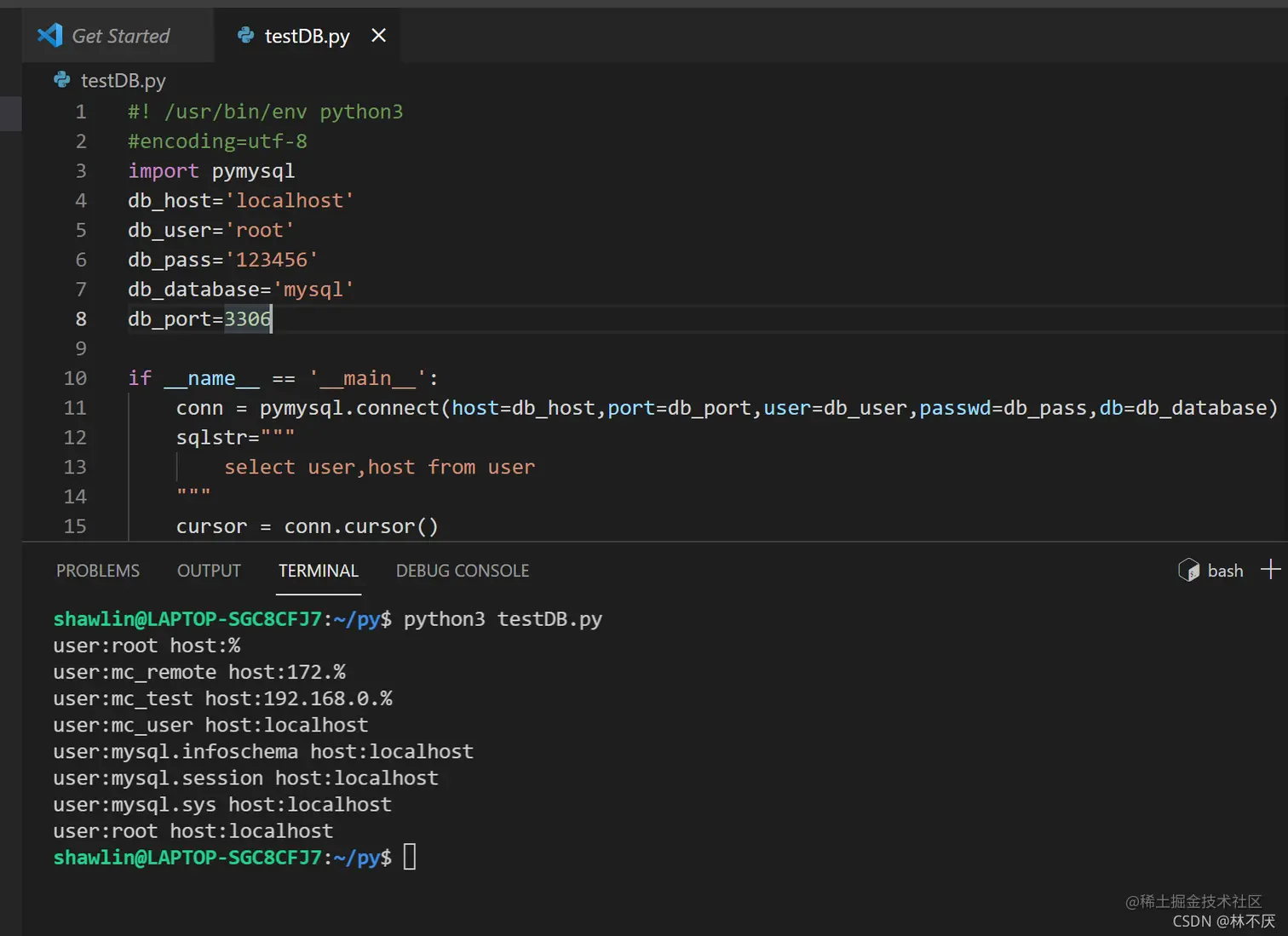Click the db_user='root' line

click(211, 230)
